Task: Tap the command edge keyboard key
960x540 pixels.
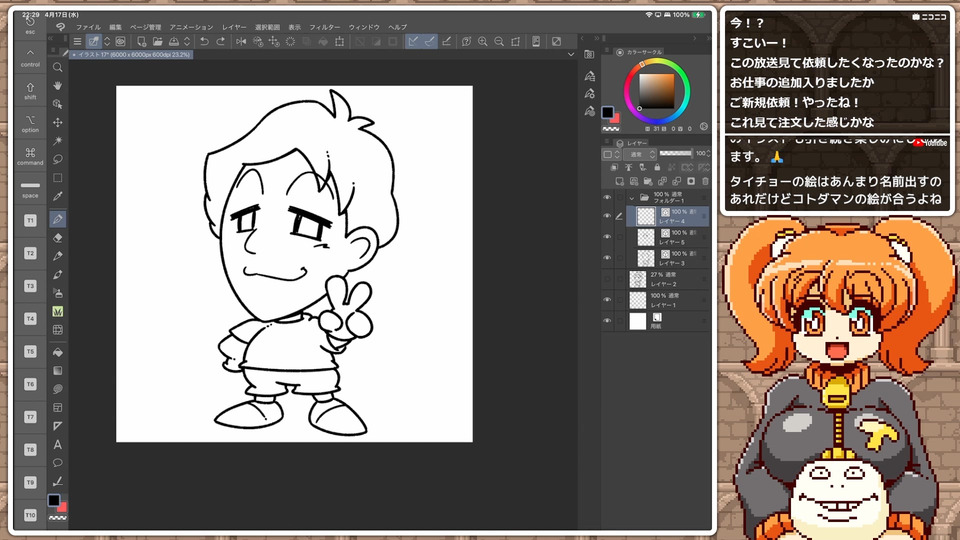Action: click(x=30, y=156)
